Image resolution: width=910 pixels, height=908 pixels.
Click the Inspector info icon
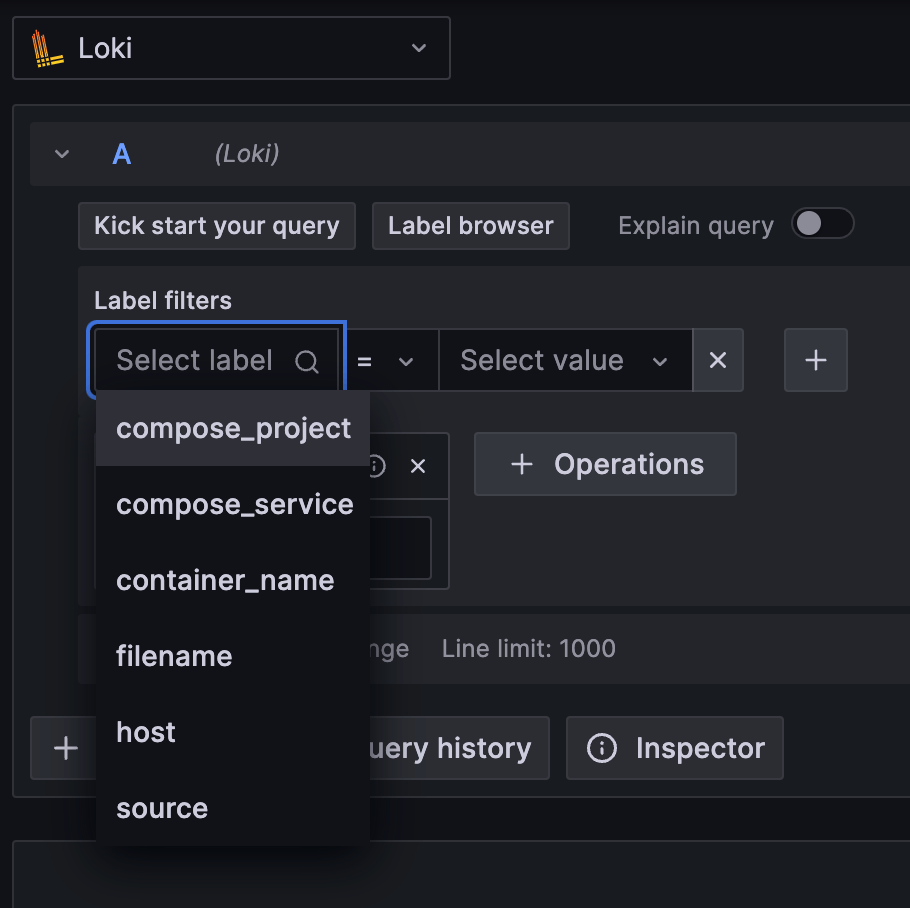point(601,749)
